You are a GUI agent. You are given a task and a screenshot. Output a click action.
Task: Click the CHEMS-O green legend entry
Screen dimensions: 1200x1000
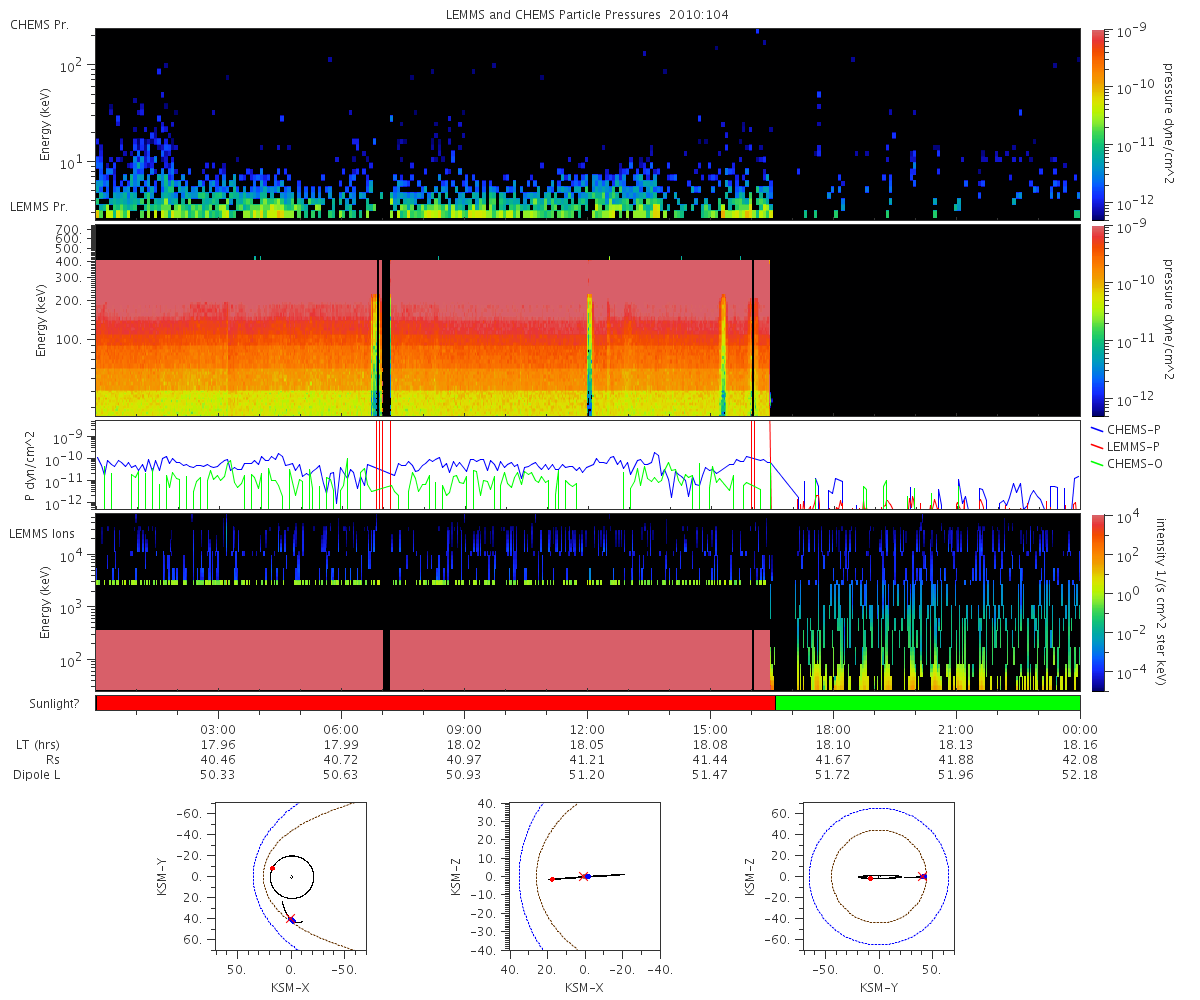(1130, 461)
